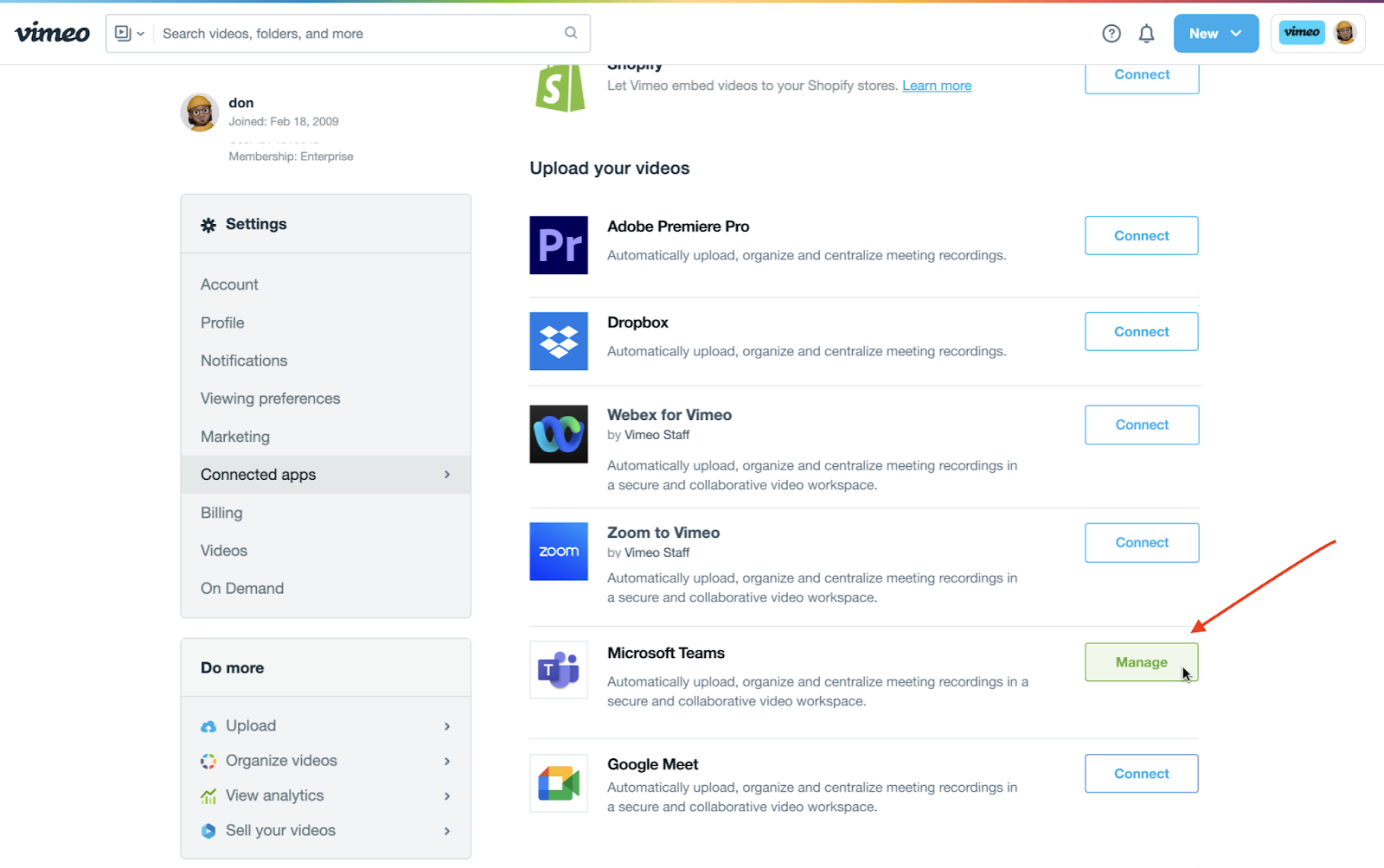Image resolution: width=1384 pixels, height=868 pixels.
Task: Manage the Microsoft Teams integration
Action: pyautogui.click(x=1142, y=662)
